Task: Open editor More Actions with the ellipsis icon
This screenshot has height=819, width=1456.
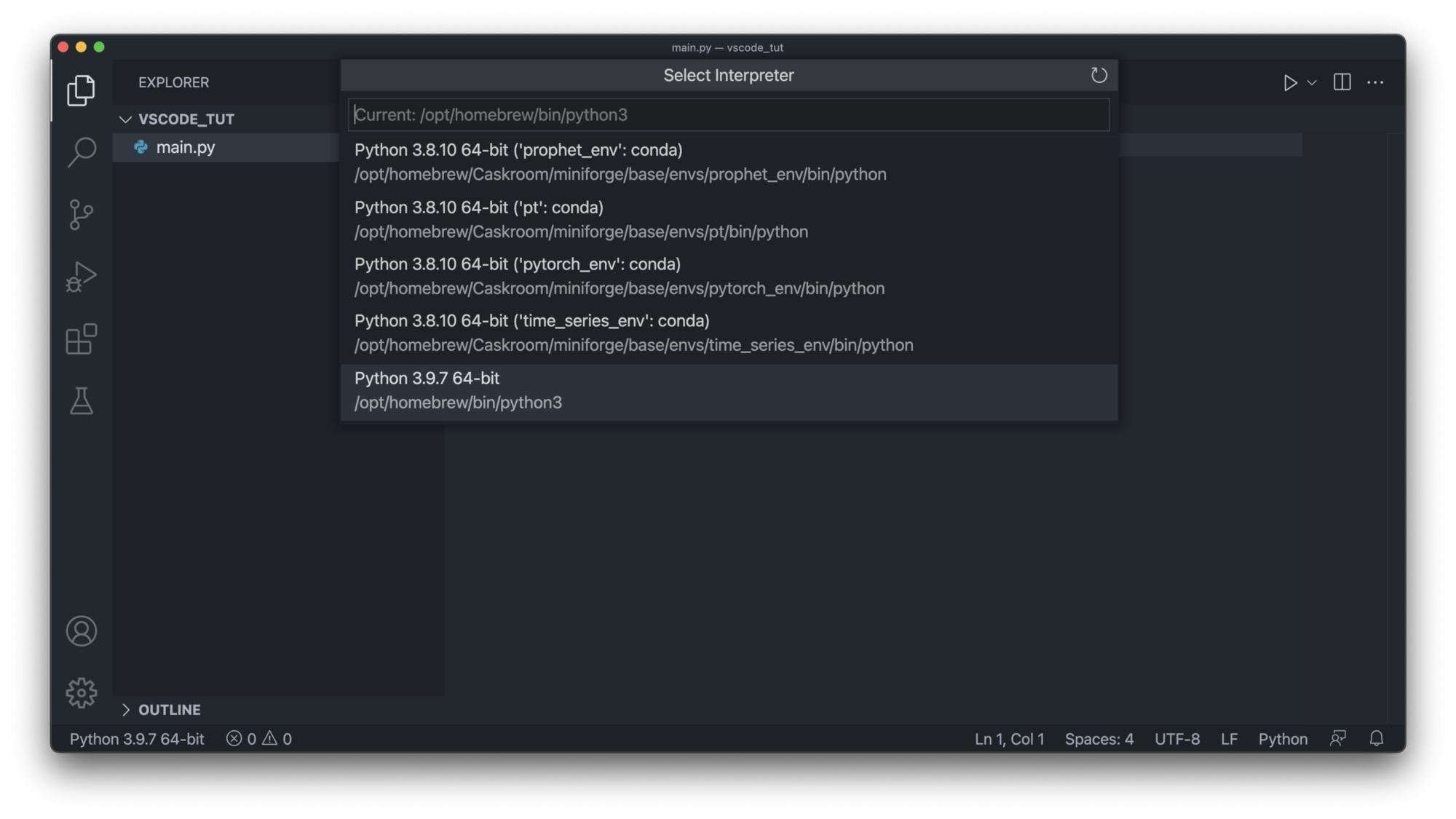Action: point(1375,82)
